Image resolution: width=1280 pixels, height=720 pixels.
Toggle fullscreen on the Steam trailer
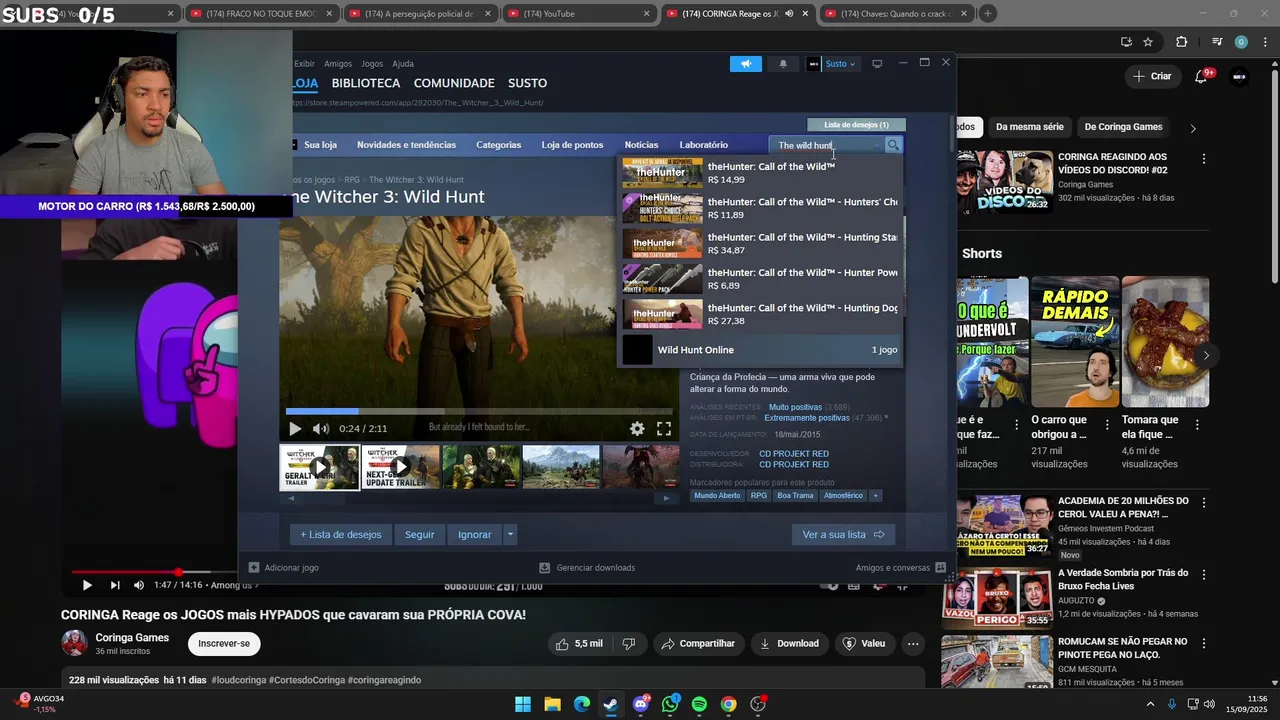coord(664,428)
